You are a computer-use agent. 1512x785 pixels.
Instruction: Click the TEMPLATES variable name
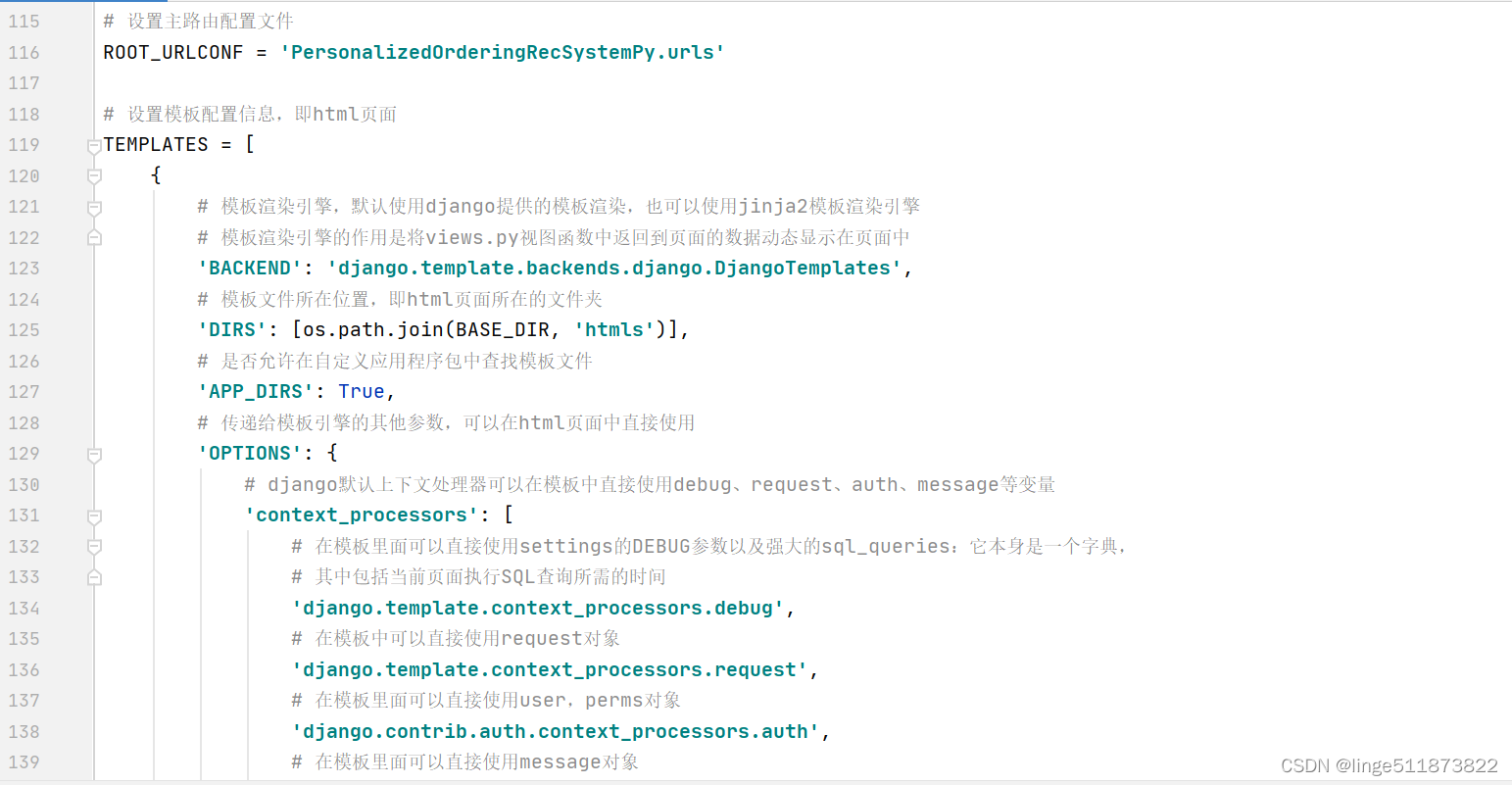pos(156,145)
